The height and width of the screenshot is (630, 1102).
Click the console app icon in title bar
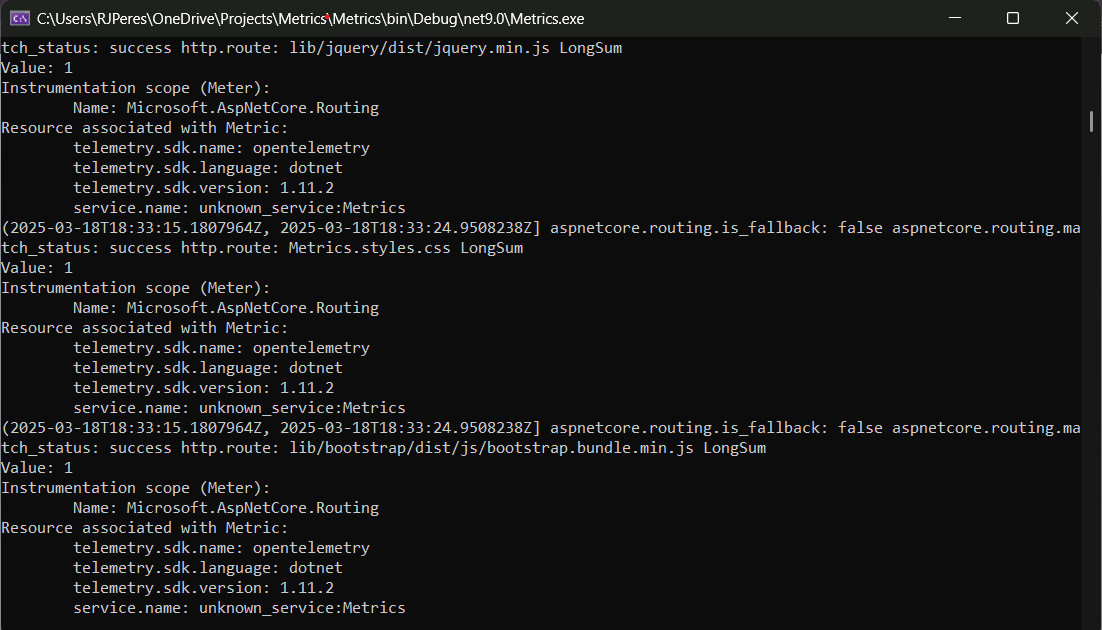pyautogui.click(x=19, y=18)
